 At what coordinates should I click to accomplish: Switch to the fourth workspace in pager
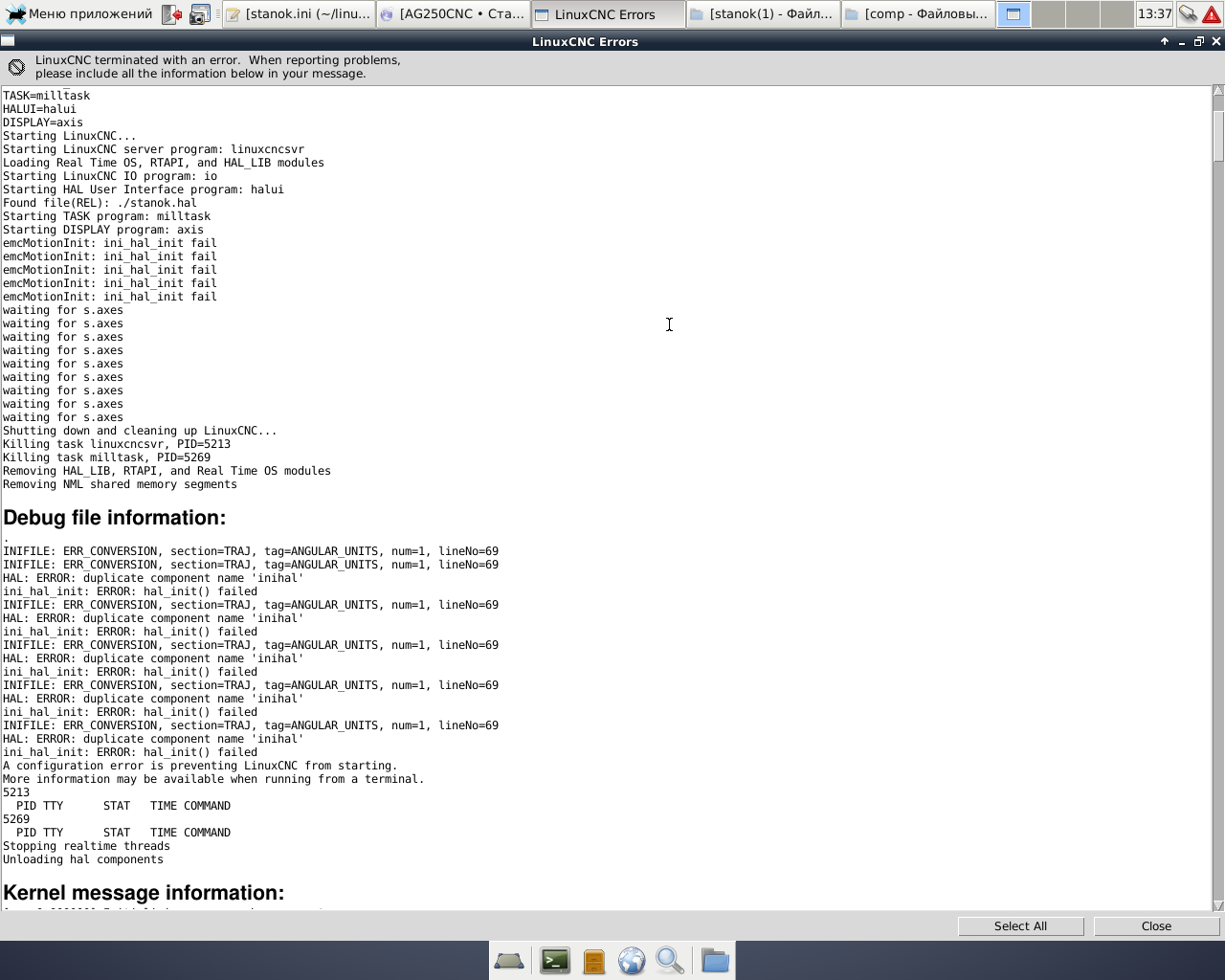pos(1117,14)
